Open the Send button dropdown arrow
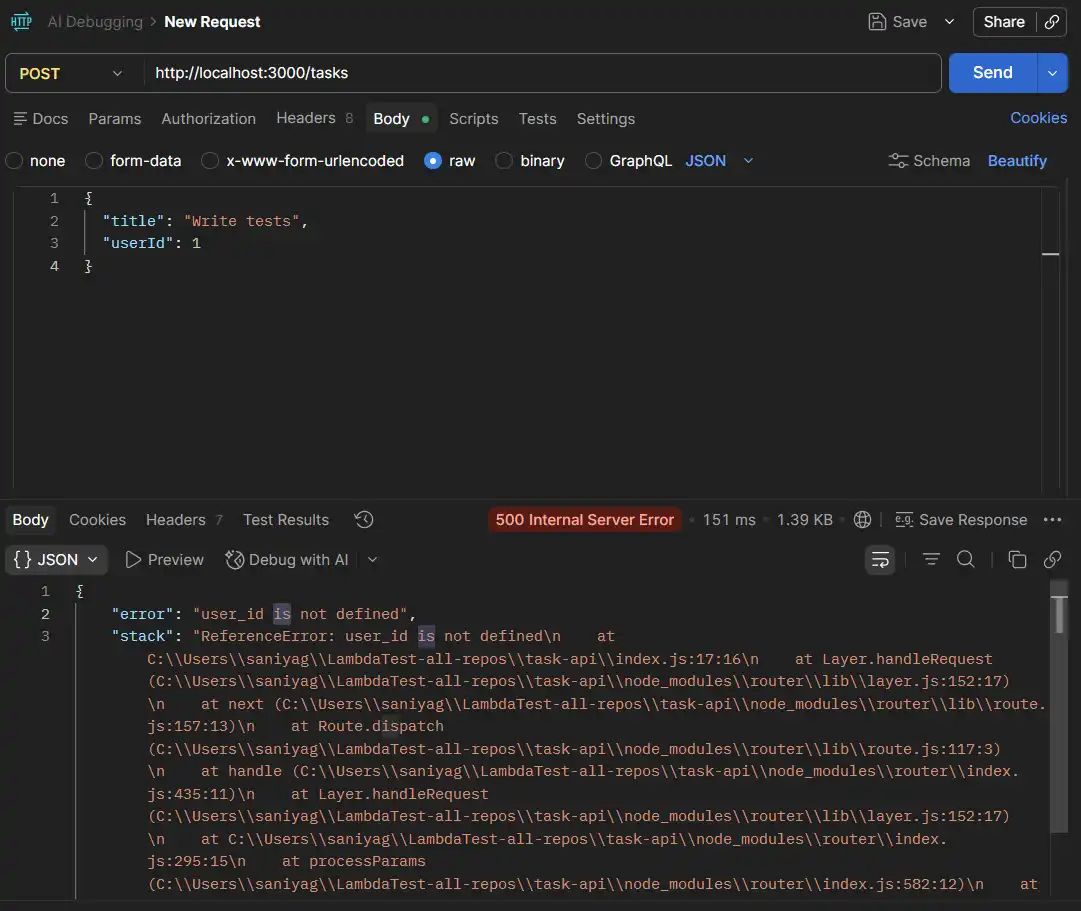 tap(1052, 73)
